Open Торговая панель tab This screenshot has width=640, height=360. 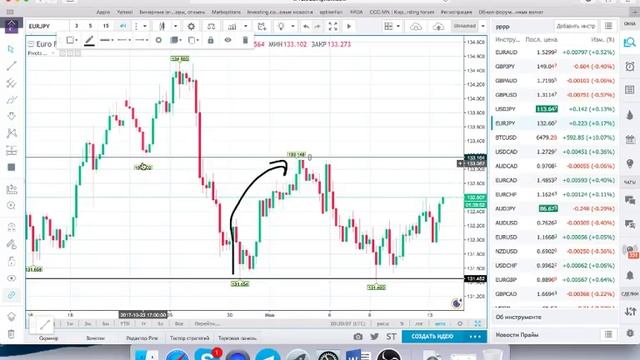[237, 338]
